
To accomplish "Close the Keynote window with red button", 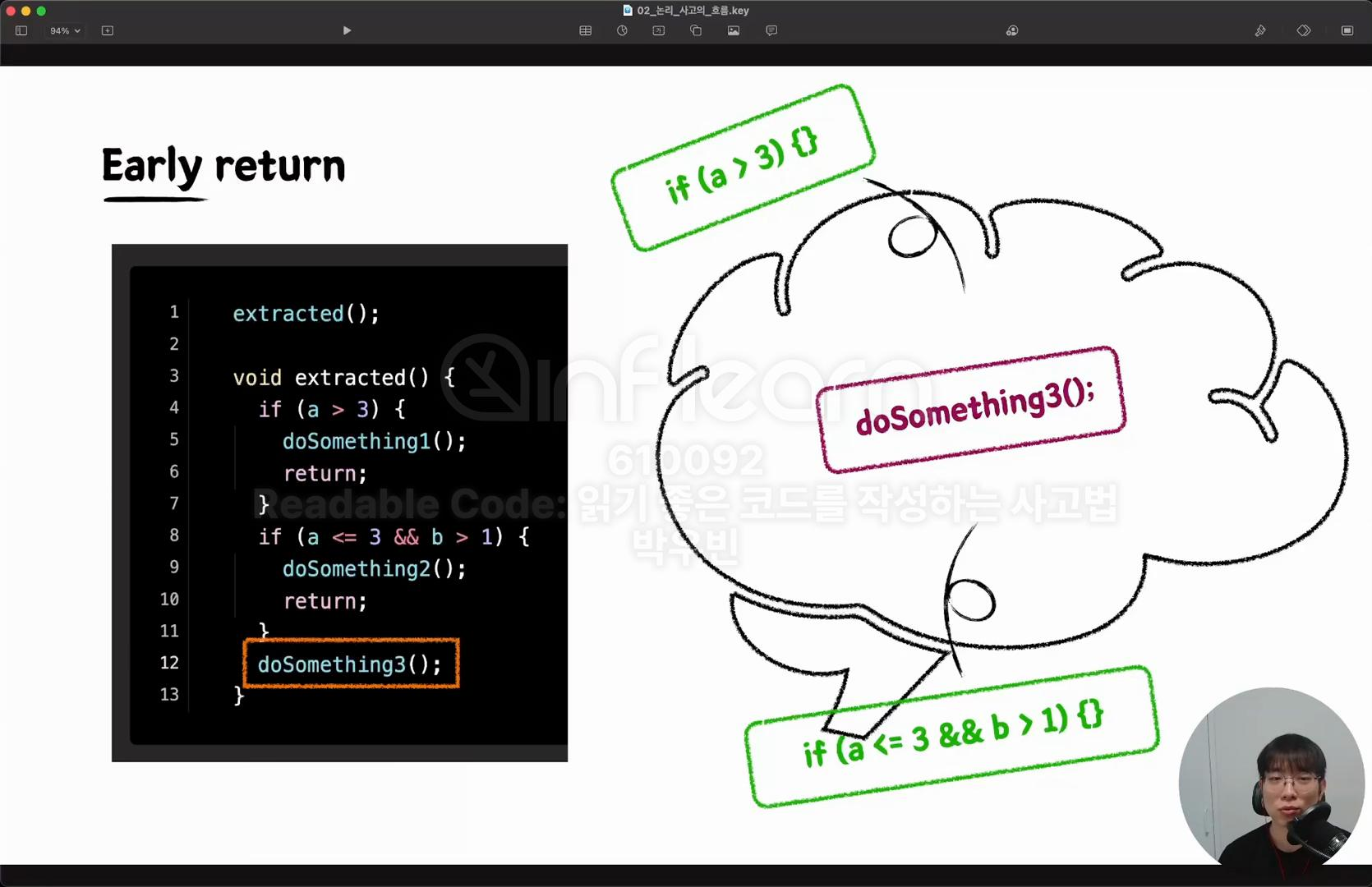I will (x=11, y=11).
